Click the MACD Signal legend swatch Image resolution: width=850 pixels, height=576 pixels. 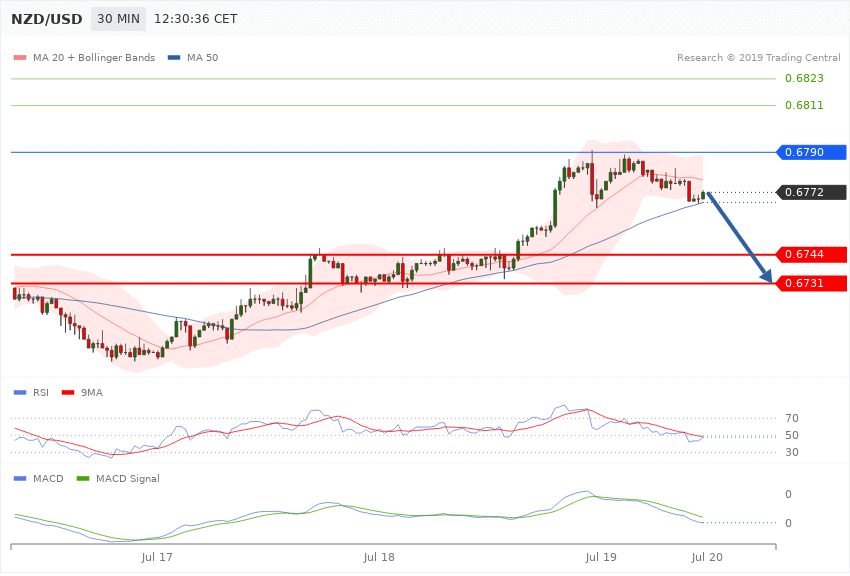pos(83,478)
